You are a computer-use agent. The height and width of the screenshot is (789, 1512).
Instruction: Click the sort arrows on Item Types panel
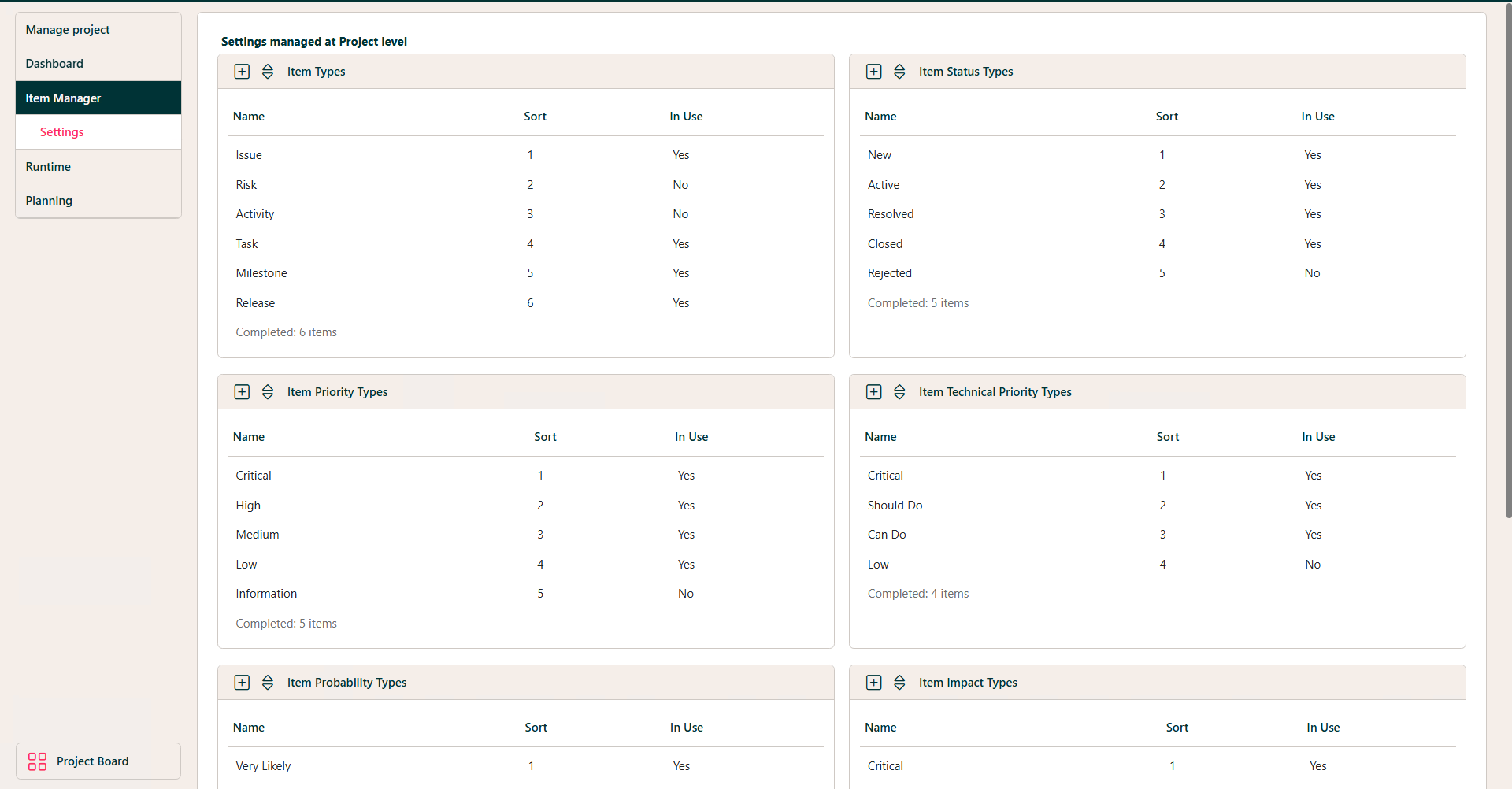pyautogui.click(x=268, y=71)
